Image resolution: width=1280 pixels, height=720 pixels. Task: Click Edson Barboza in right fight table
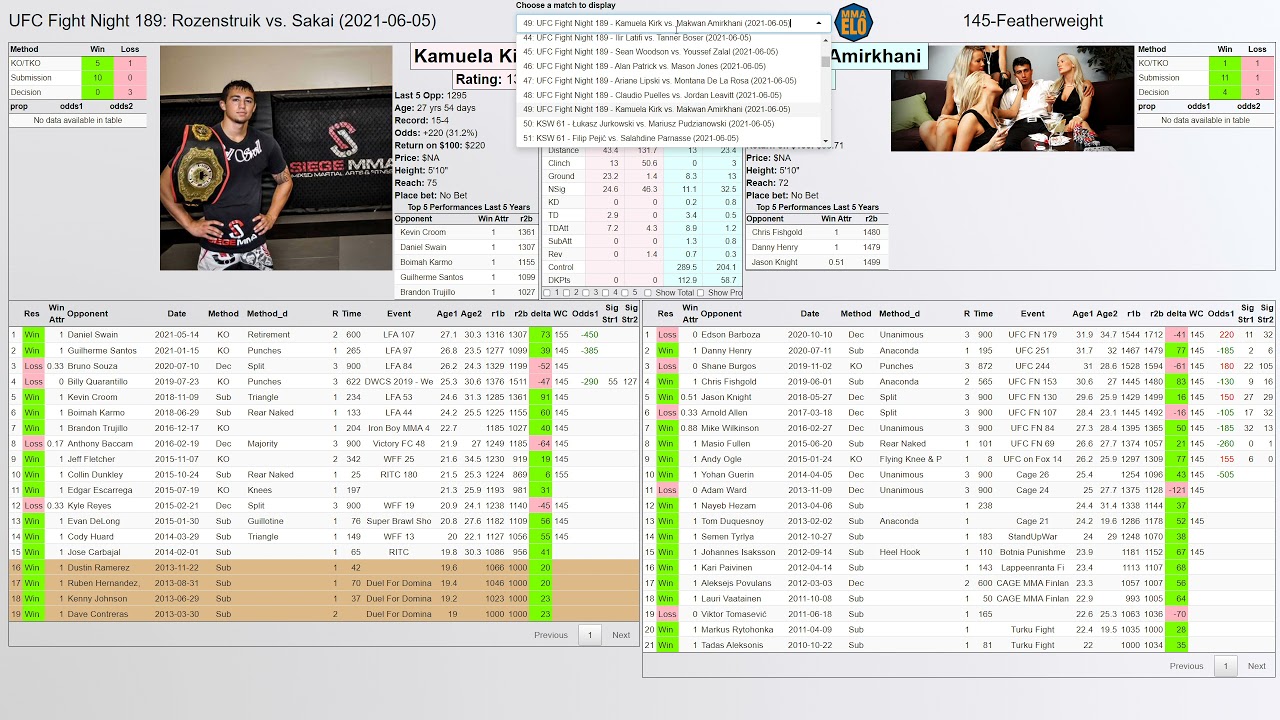[x=732, y=335]
